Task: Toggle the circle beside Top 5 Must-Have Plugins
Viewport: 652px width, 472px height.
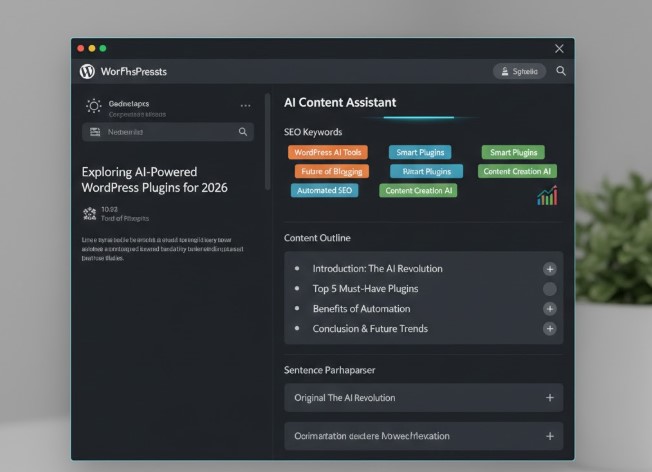Action: (x=550, y=289)
